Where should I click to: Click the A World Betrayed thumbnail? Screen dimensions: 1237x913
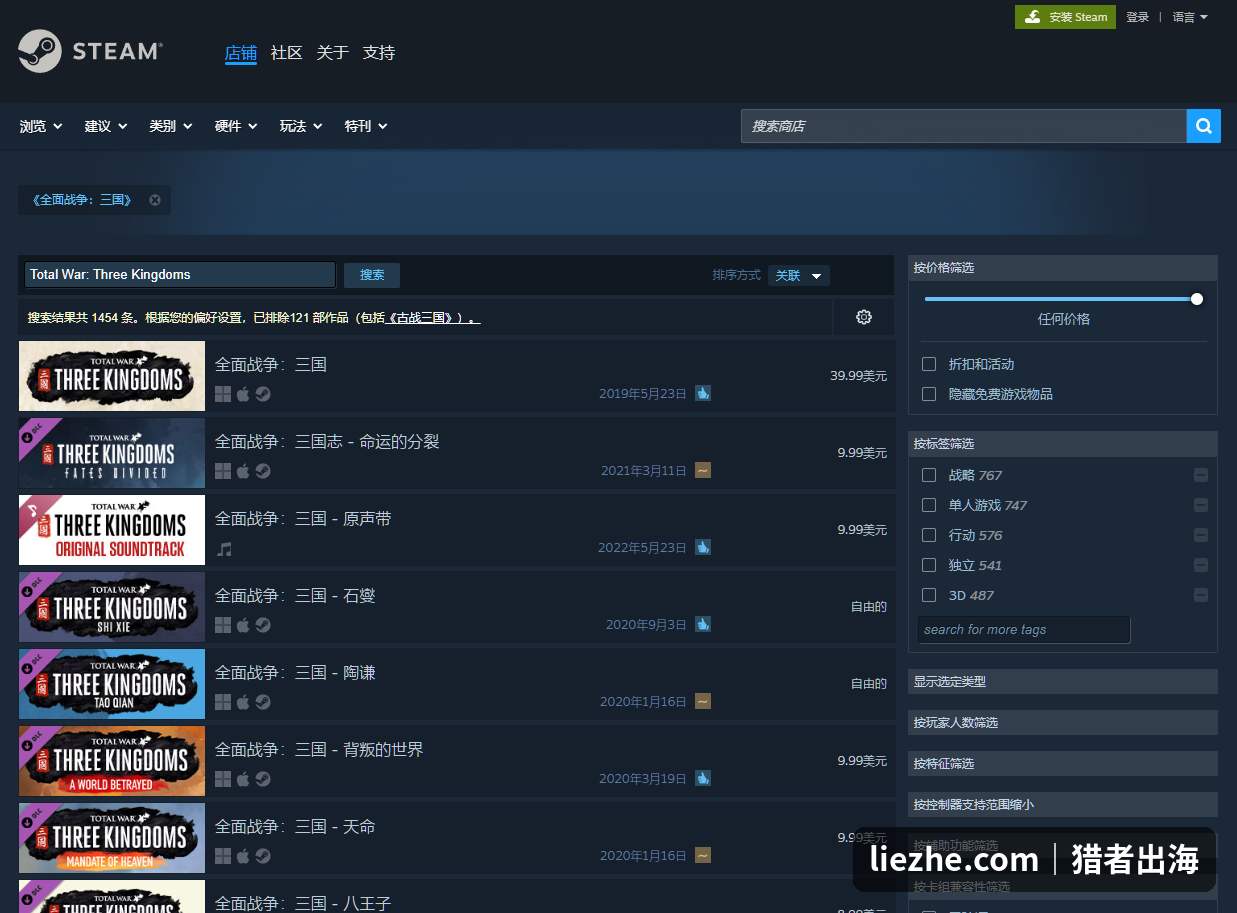(x=112, y=761)
